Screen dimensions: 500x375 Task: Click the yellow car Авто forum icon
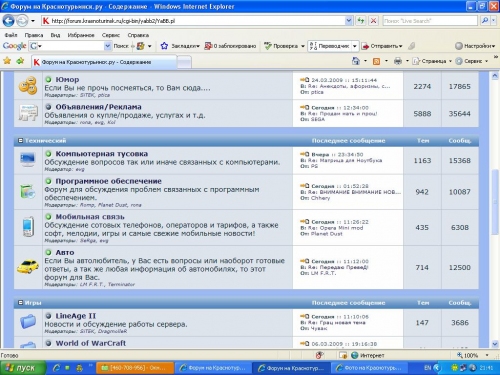pos(28,267)
